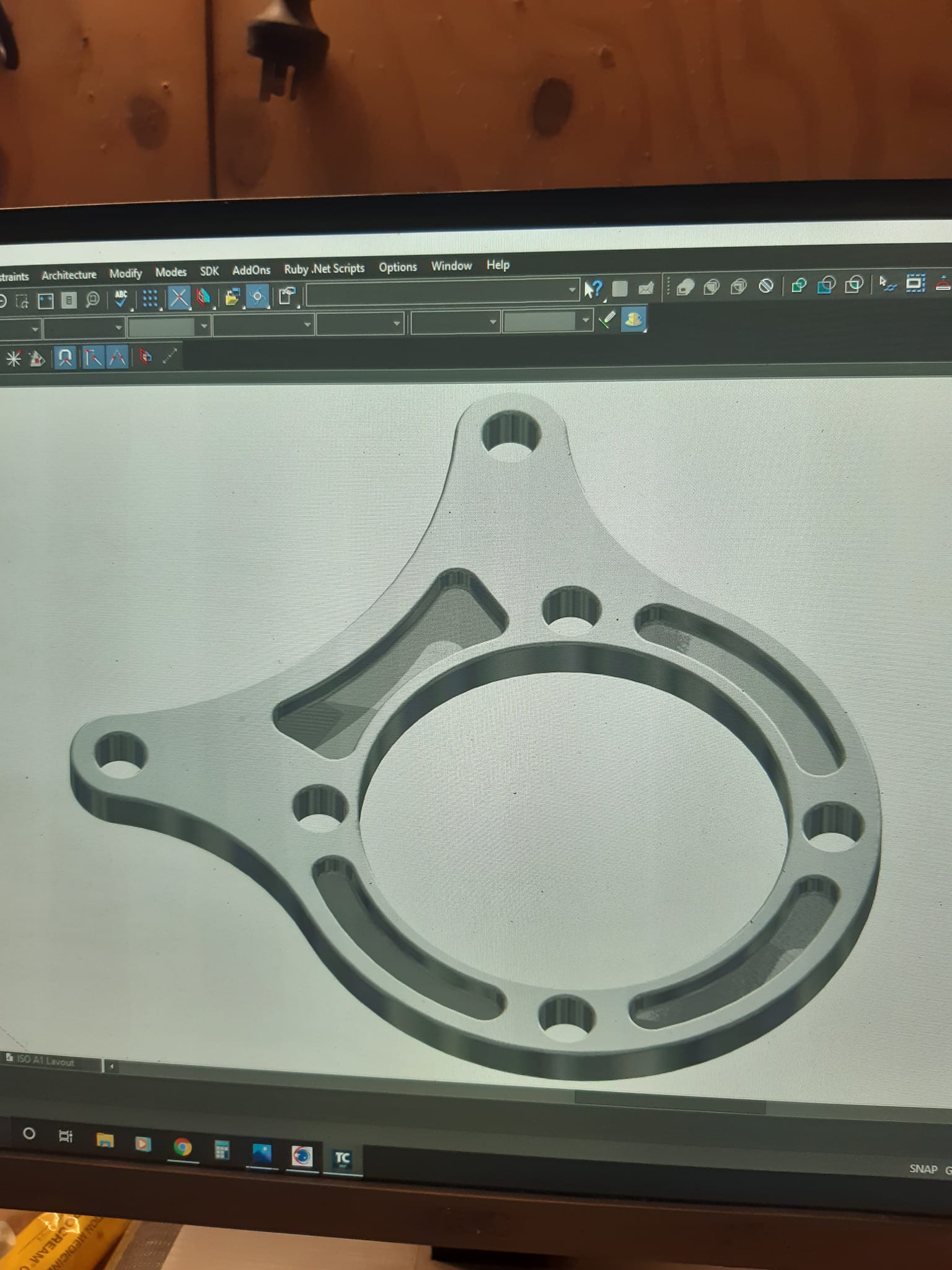Toggle the magnet snap mode button
Image resolution: width=952 pixels, height=1270 pixels.
coord(65,358)
